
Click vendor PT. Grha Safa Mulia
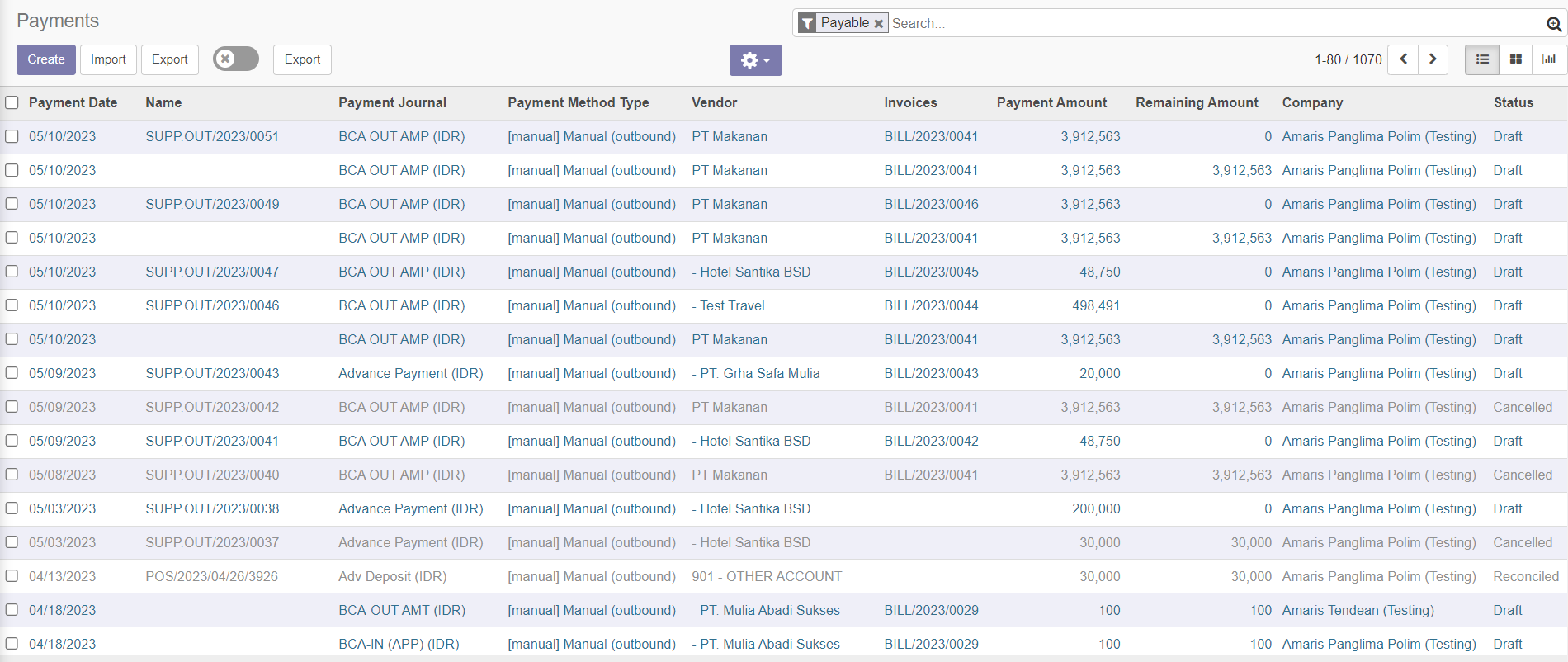pos(756,373)
